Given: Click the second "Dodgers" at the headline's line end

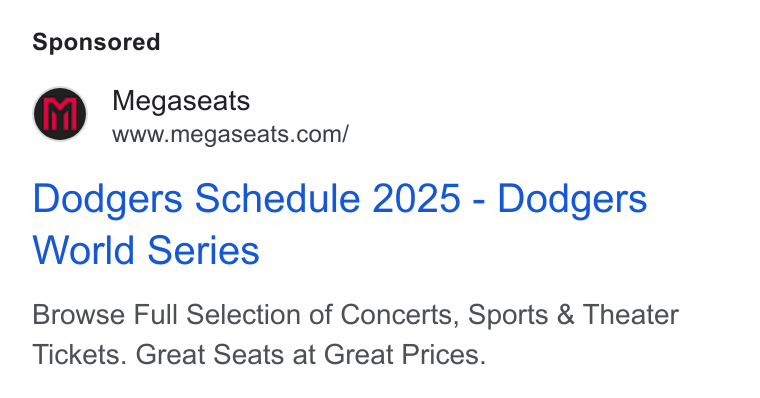Looking at the screenshot, I should click(572, 199).
